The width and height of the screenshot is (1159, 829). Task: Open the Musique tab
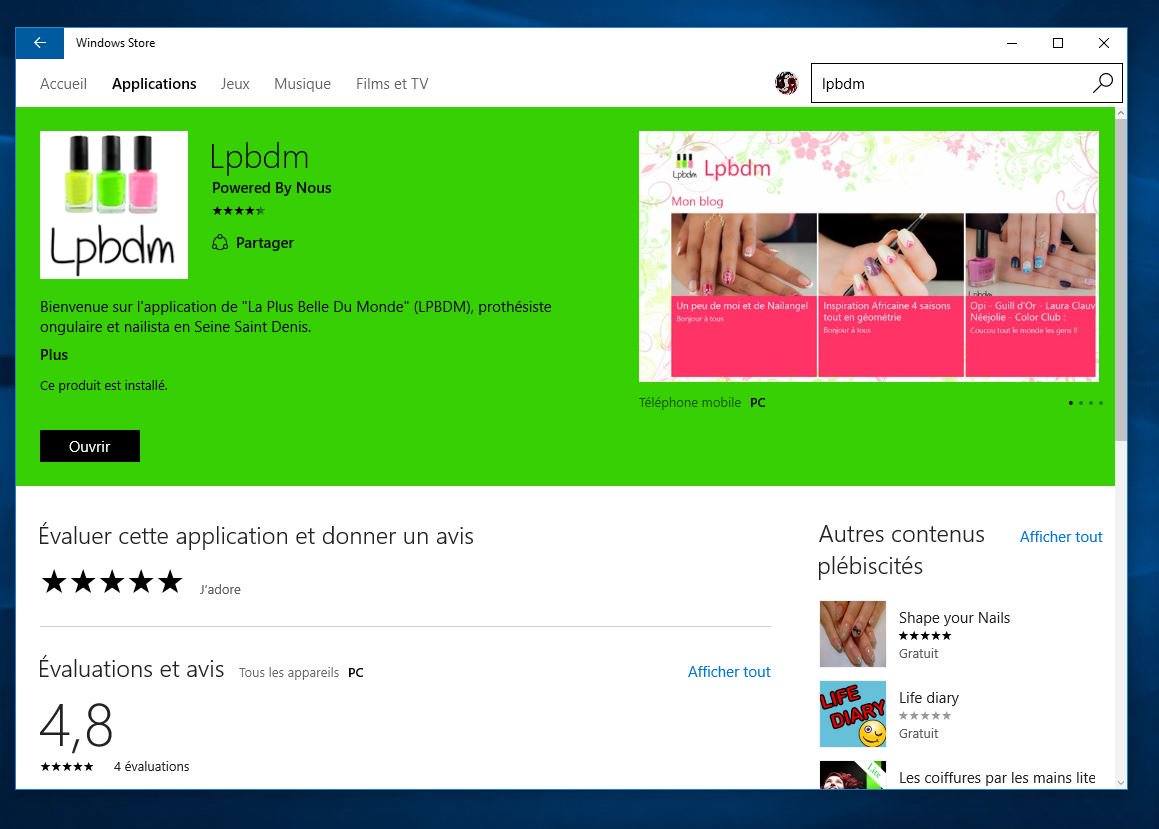click(302, 83)
